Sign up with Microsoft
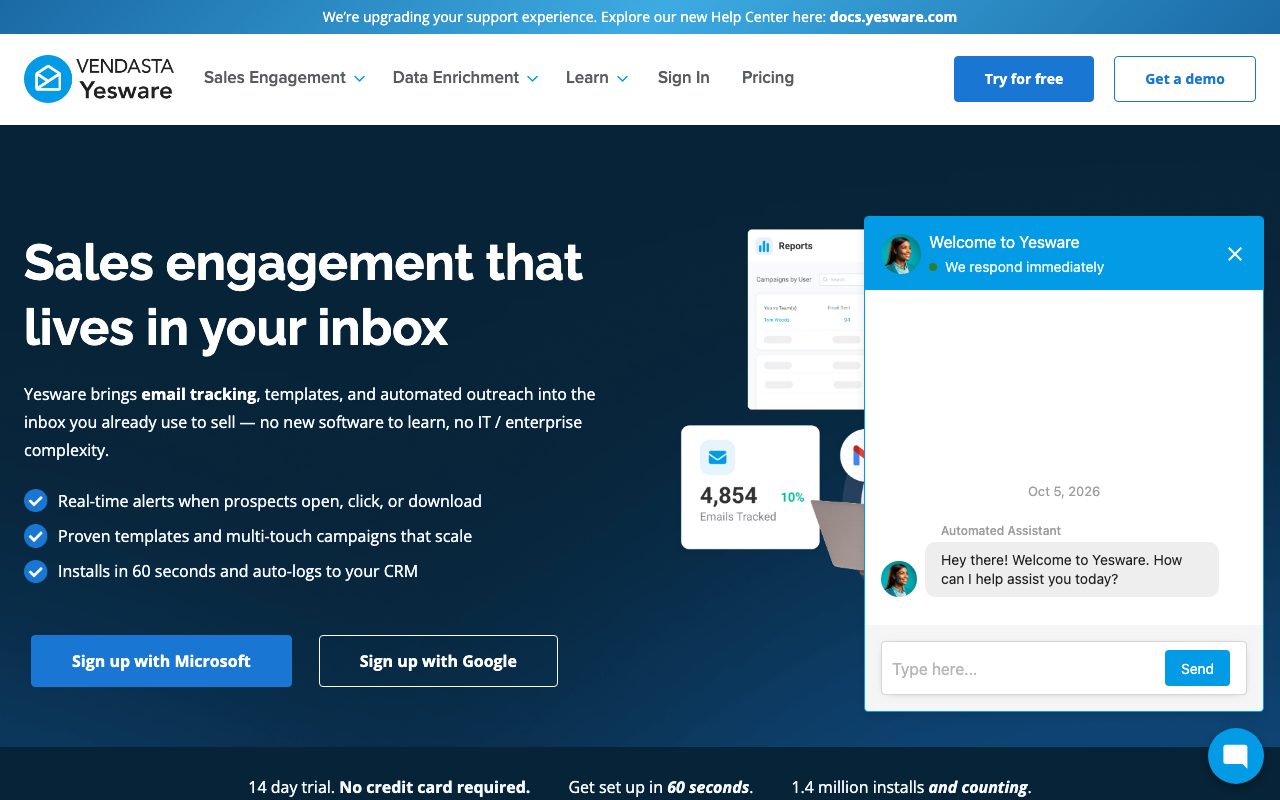 [161, 661]
